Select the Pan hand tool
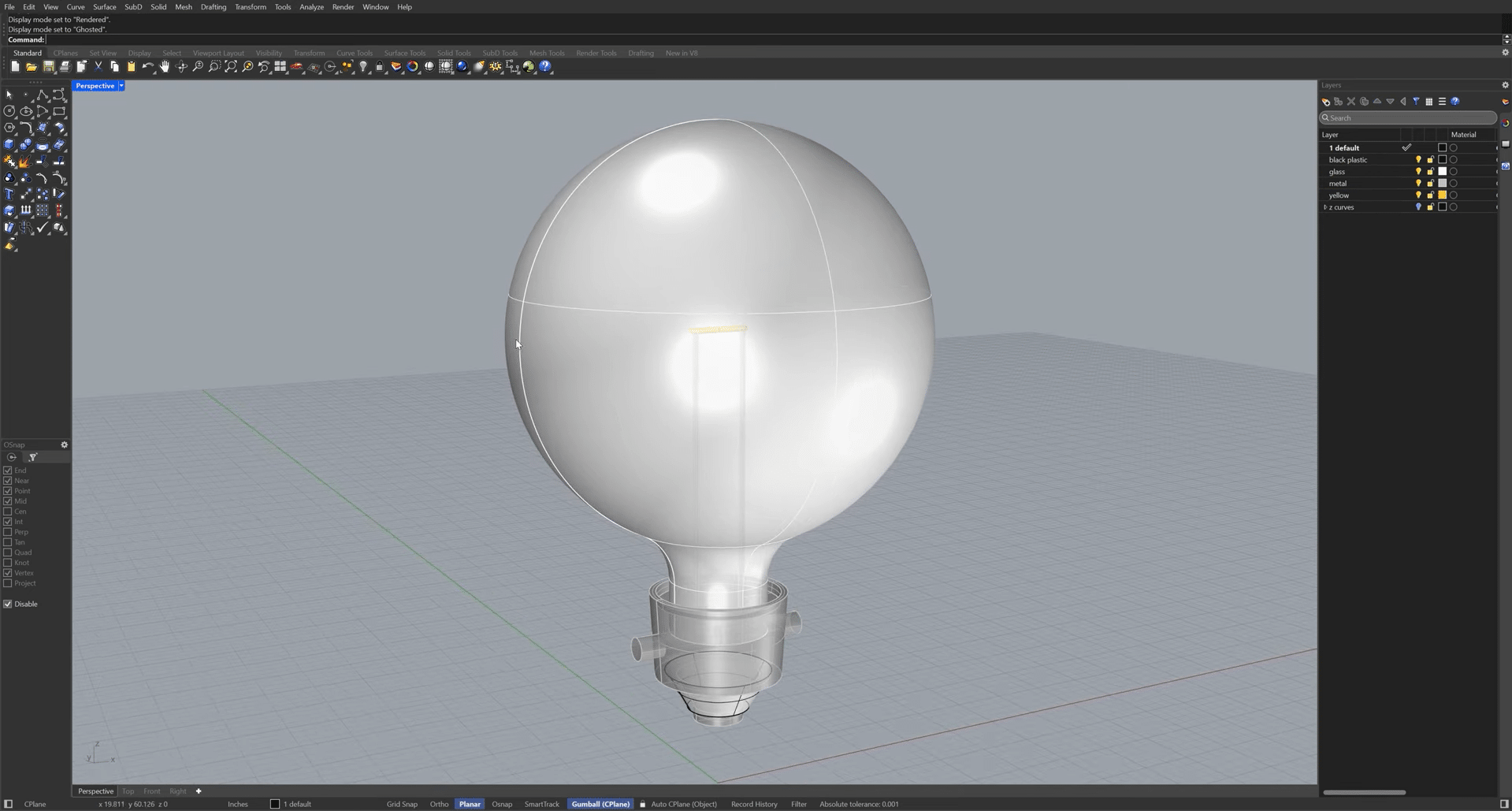Screen dimensions: 1512x811 (165, 67)
